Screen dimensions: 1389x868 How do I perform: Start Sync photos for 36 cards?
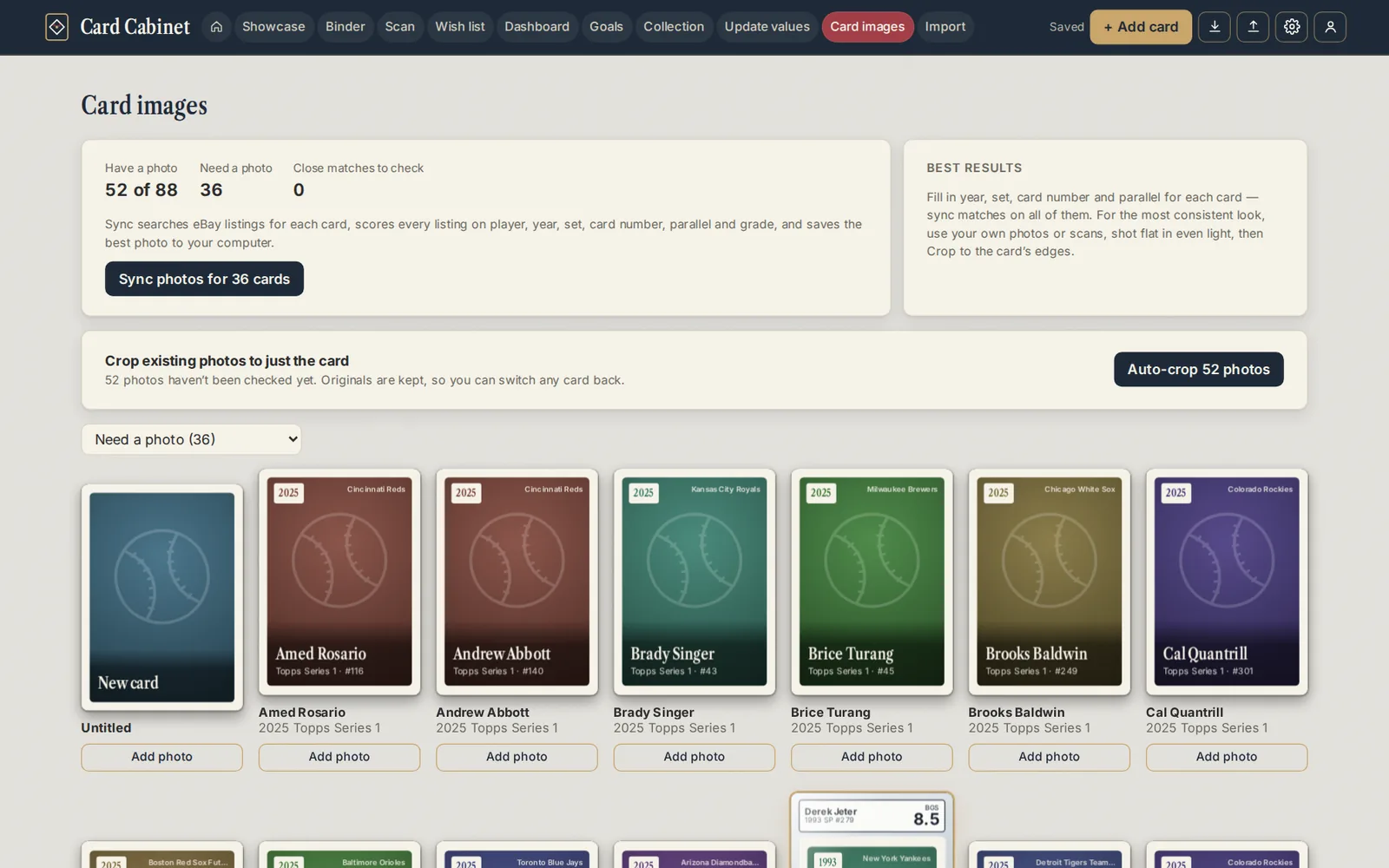click(x=204, y=279)
